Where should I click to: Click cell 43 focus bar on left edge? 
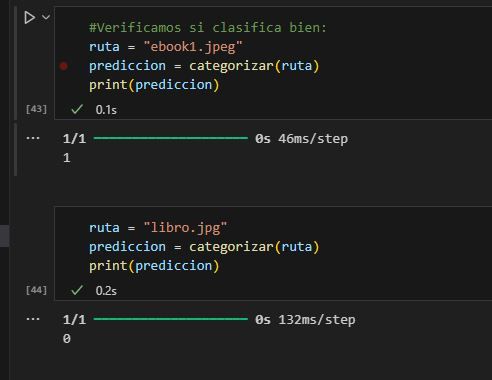[x=15, y=63]
